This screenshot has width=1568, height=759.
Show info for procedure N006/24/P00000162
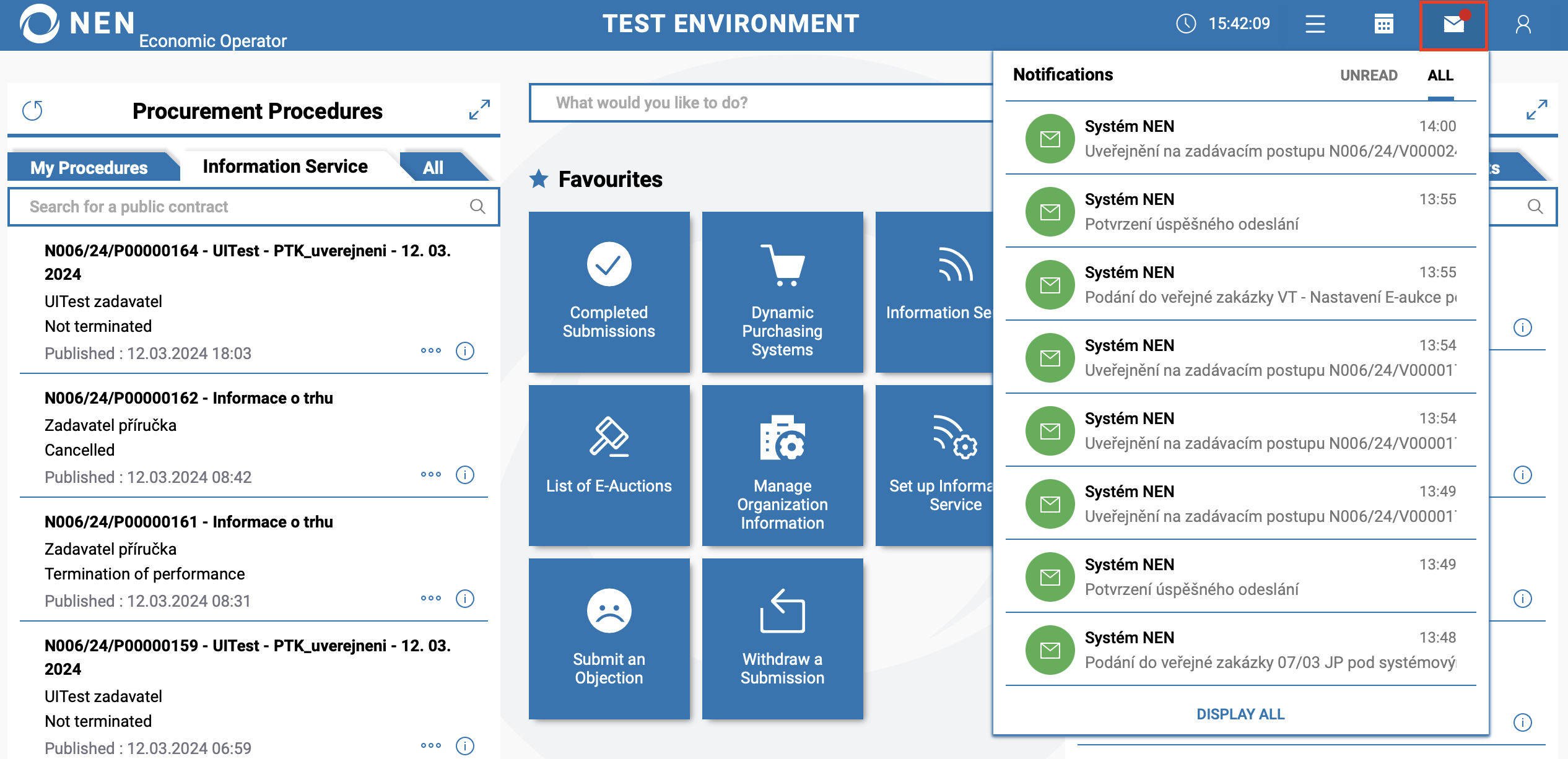465,475
